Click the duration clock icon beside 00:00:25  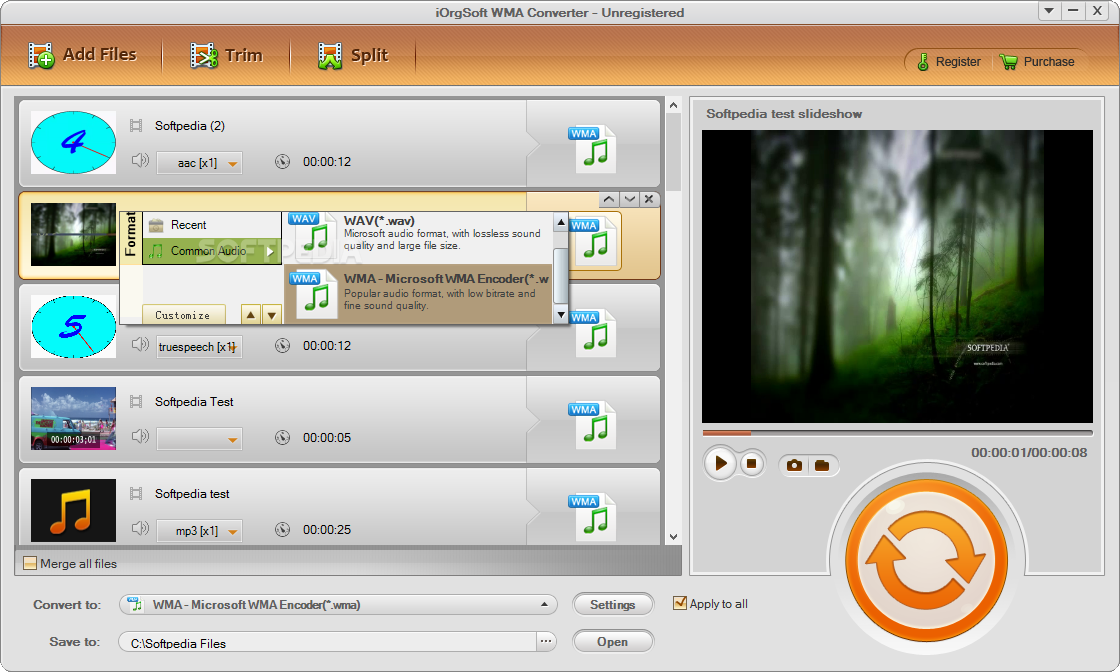(x=283, y=530)
